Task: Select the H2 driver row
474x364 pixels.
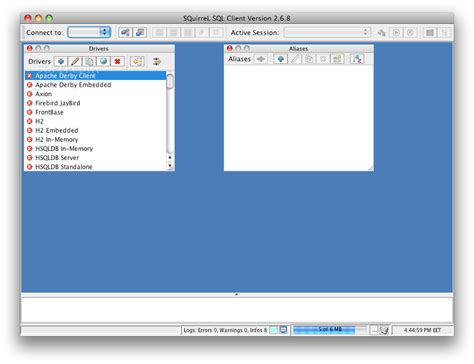Action: point(95,121)
